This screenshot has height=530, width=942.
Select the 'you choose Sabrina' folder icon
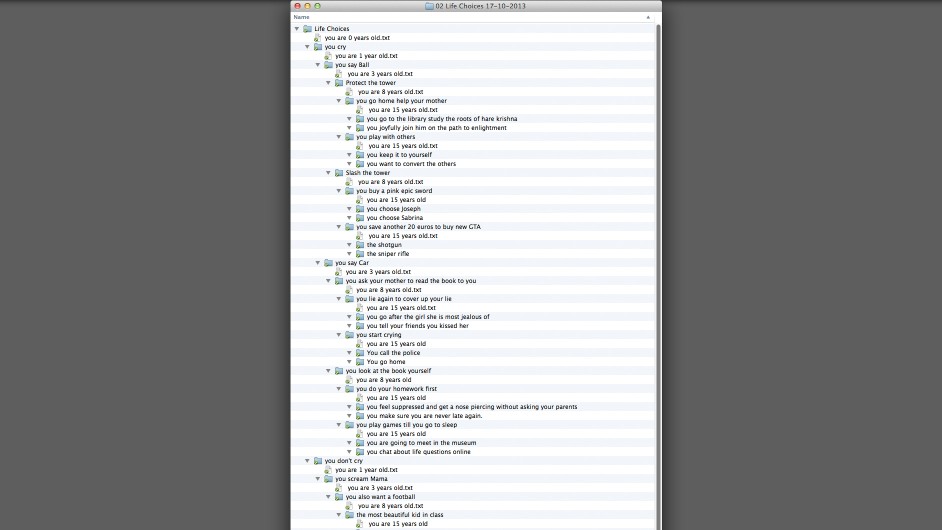click(360, 218)
